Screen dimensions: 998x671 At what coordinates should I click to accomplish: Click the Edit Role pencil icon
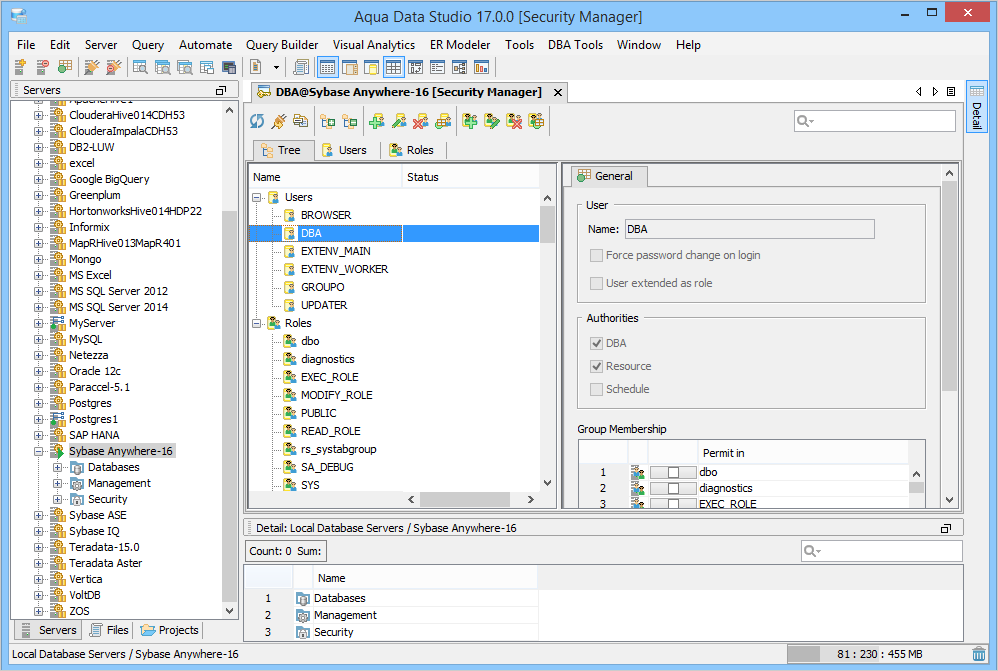click(x=492, y=121)
